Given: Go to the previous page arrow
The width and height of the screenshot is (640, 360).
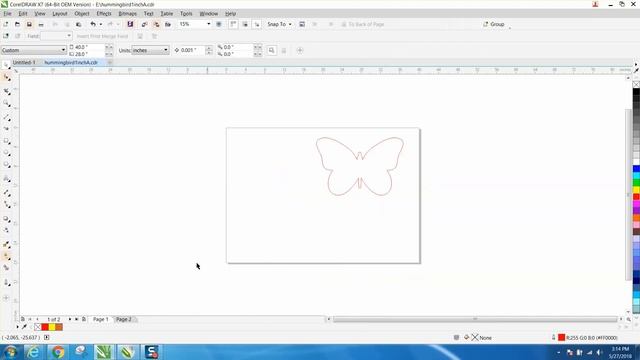Looking at the screenshot, I should [x=37, y=319].
